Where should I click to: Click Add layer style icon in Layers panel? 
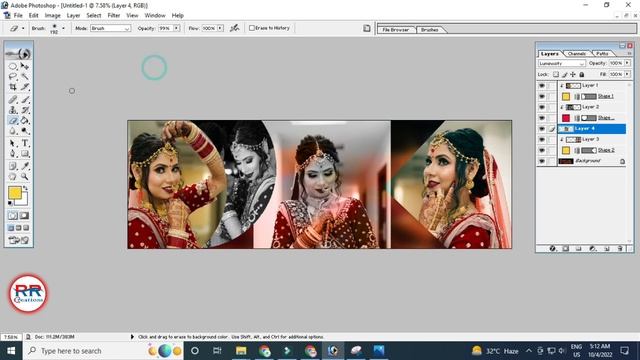tap(552, 248)
